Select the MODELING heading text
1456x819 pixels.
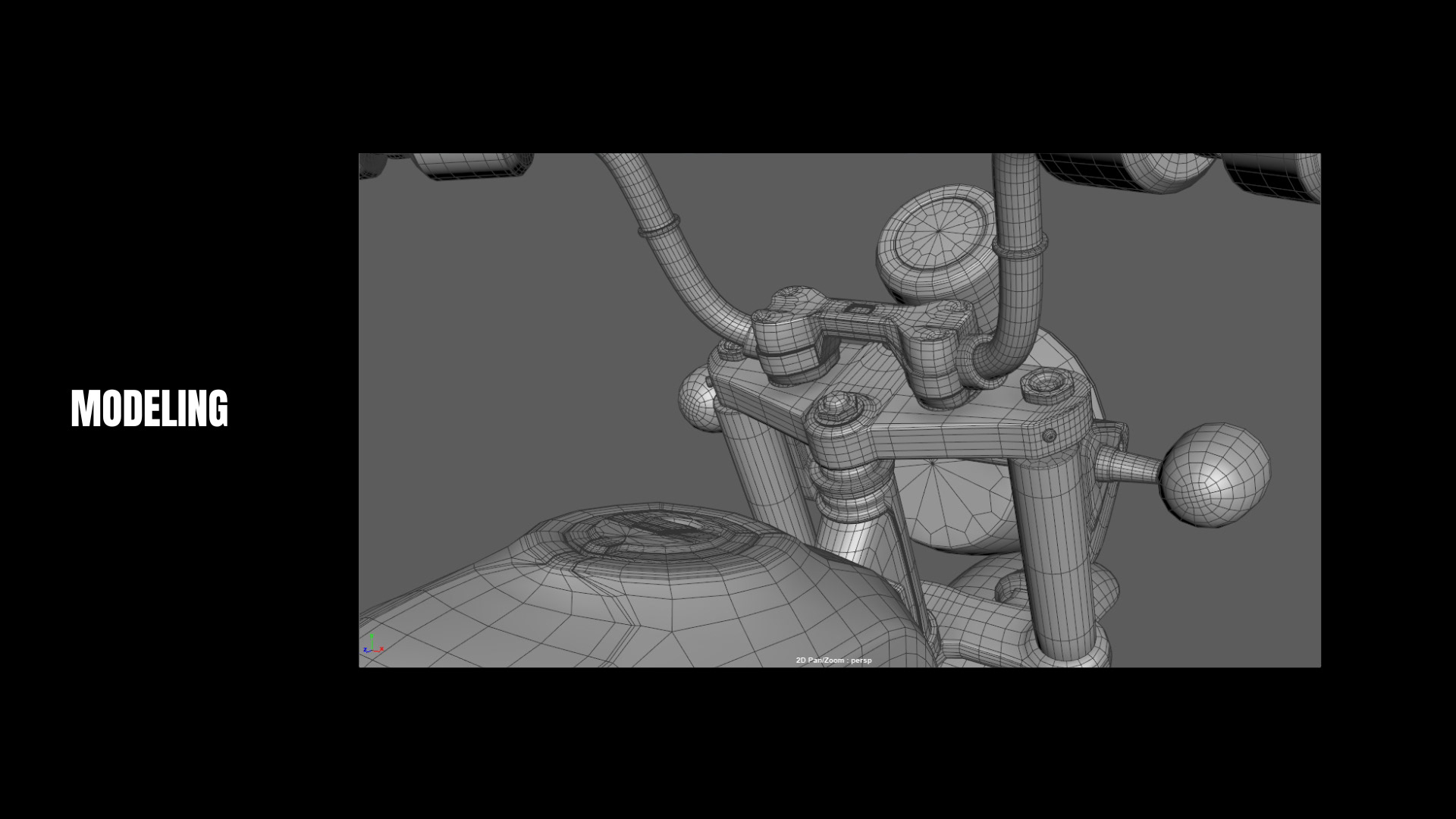click(x=149, y=409)
